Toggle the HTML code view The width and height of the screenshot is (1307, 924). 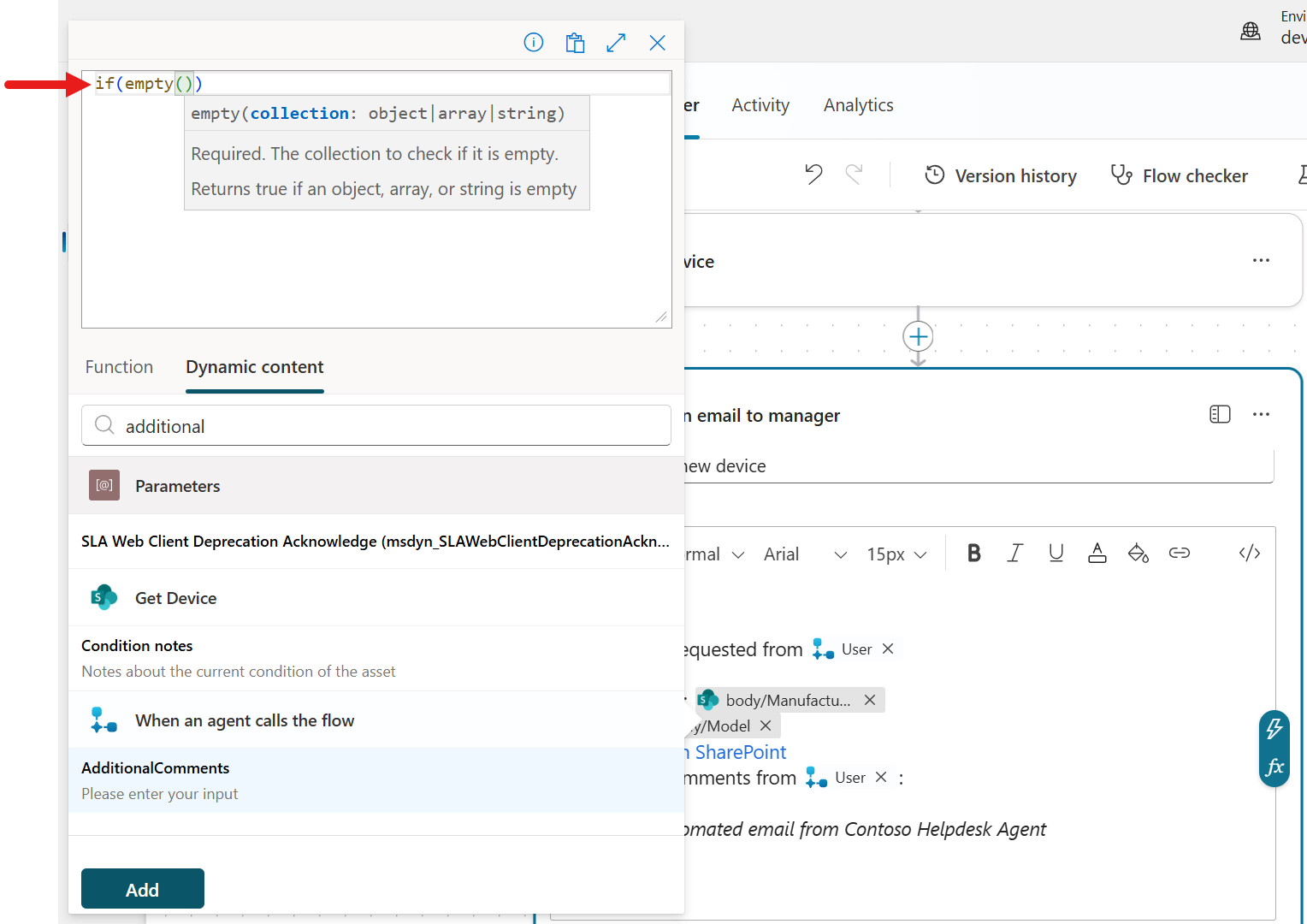pyautogui.click(x=1249, y=554)
